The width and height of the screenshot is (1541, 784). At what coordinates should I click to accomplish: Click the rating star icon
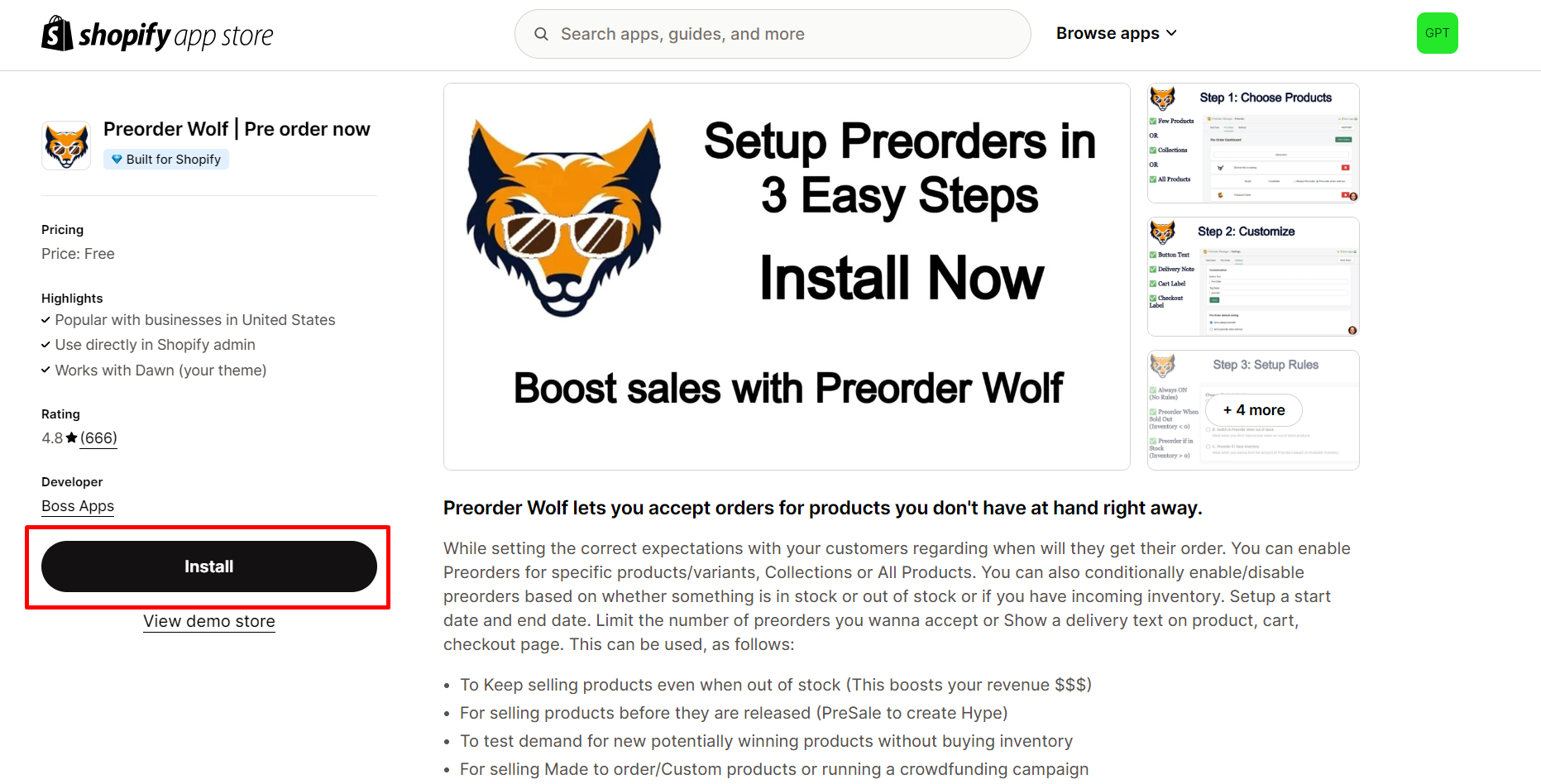click(x=72, y=438)
